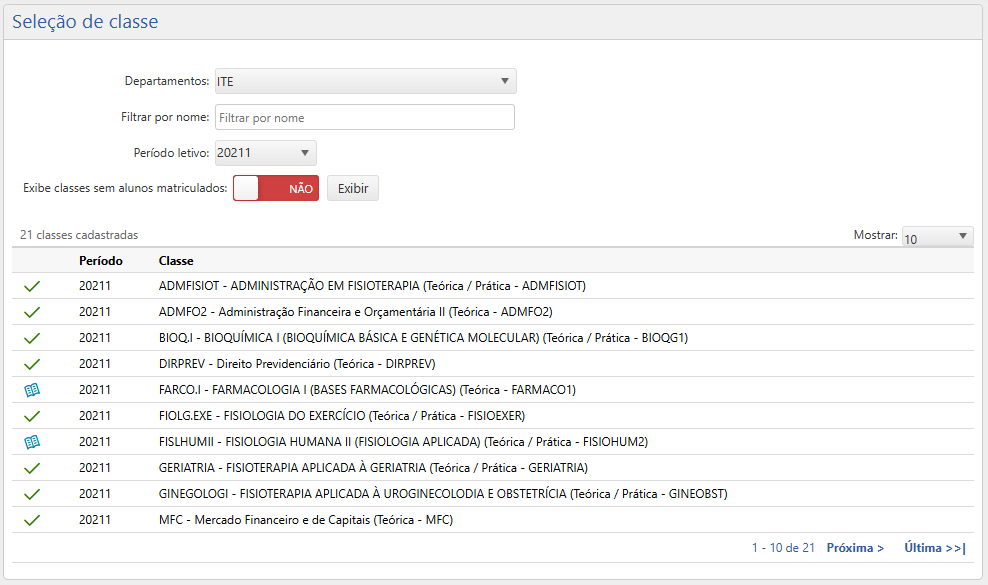This screenshot has width=988, height=585.
Task: Click the '1 - 10 de 21' pagination text
Action: coord(783,548)
